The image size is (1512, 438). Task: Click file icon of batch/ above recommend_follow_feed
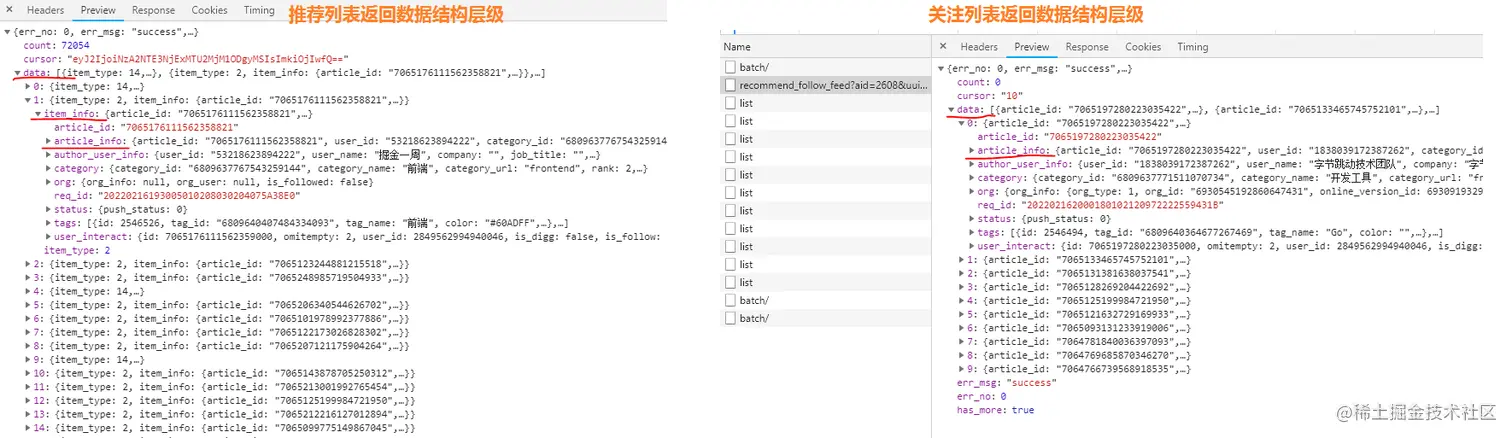[730, 67]
